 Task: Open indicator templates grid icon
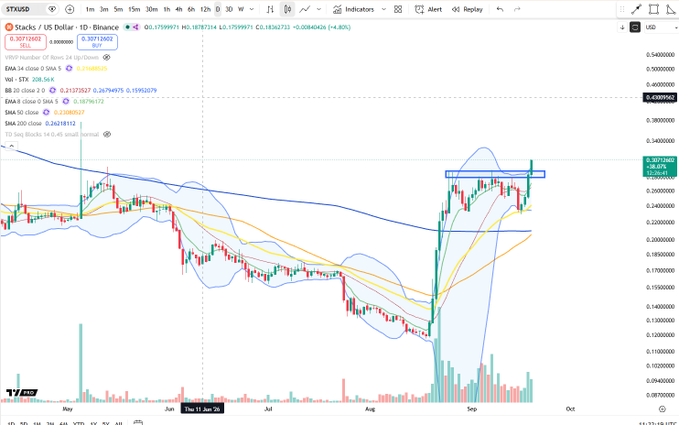[x=398, y=9]
